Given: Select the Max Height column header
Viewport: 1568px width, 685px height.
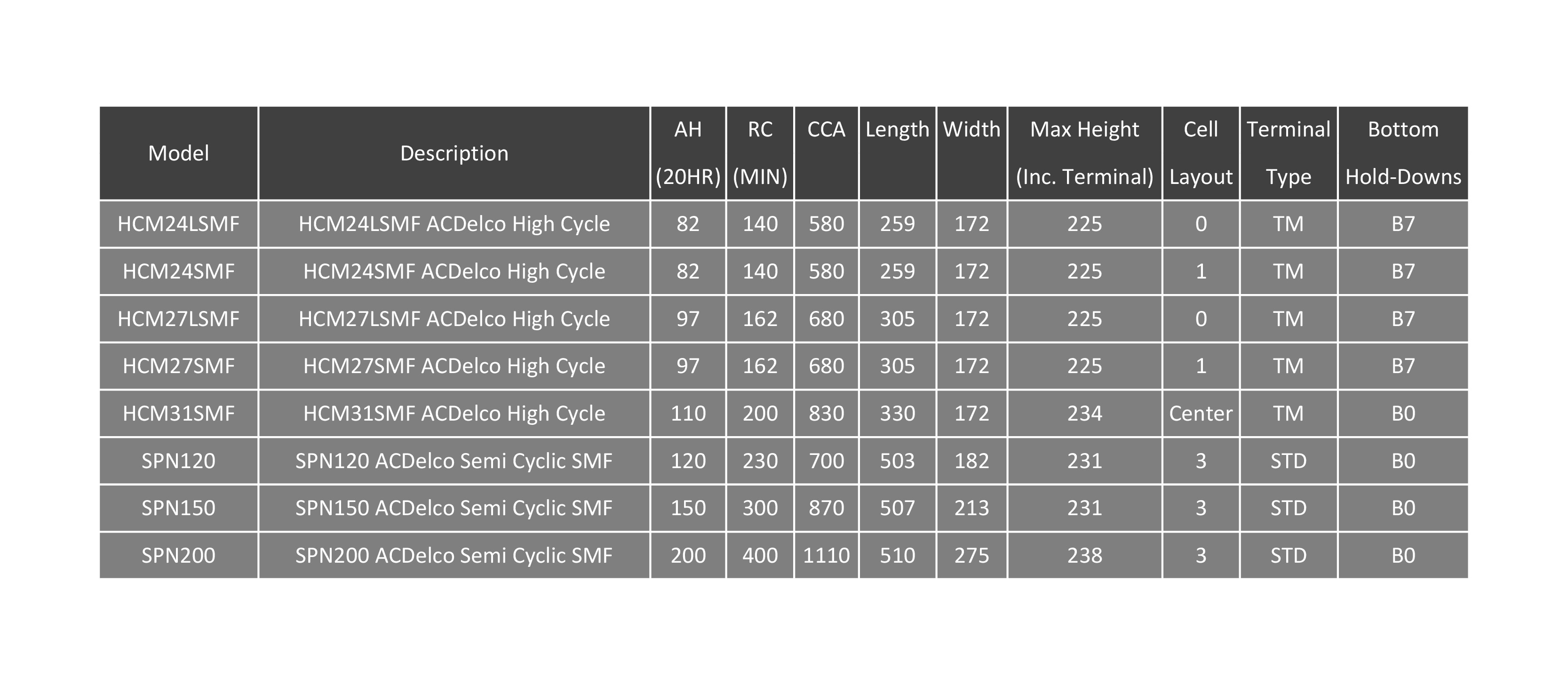Looking at the screenshot, I should coord(1084,153).
